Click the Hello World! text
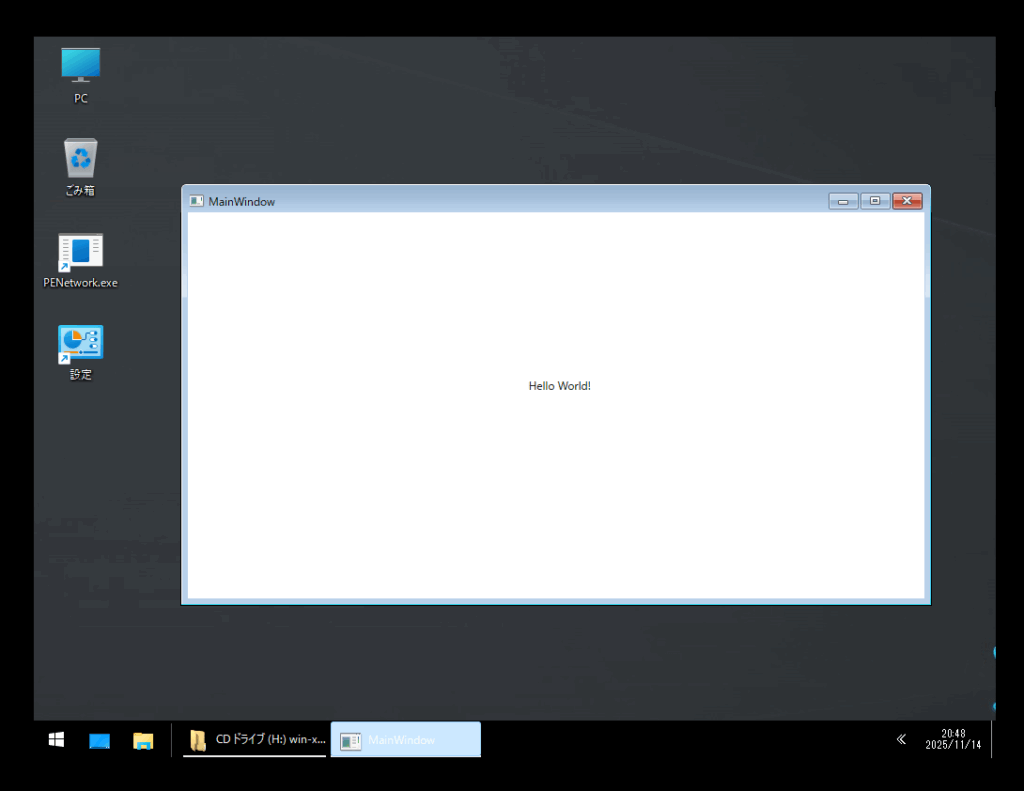Viewport: 1024px width, 791px height. 559,386
